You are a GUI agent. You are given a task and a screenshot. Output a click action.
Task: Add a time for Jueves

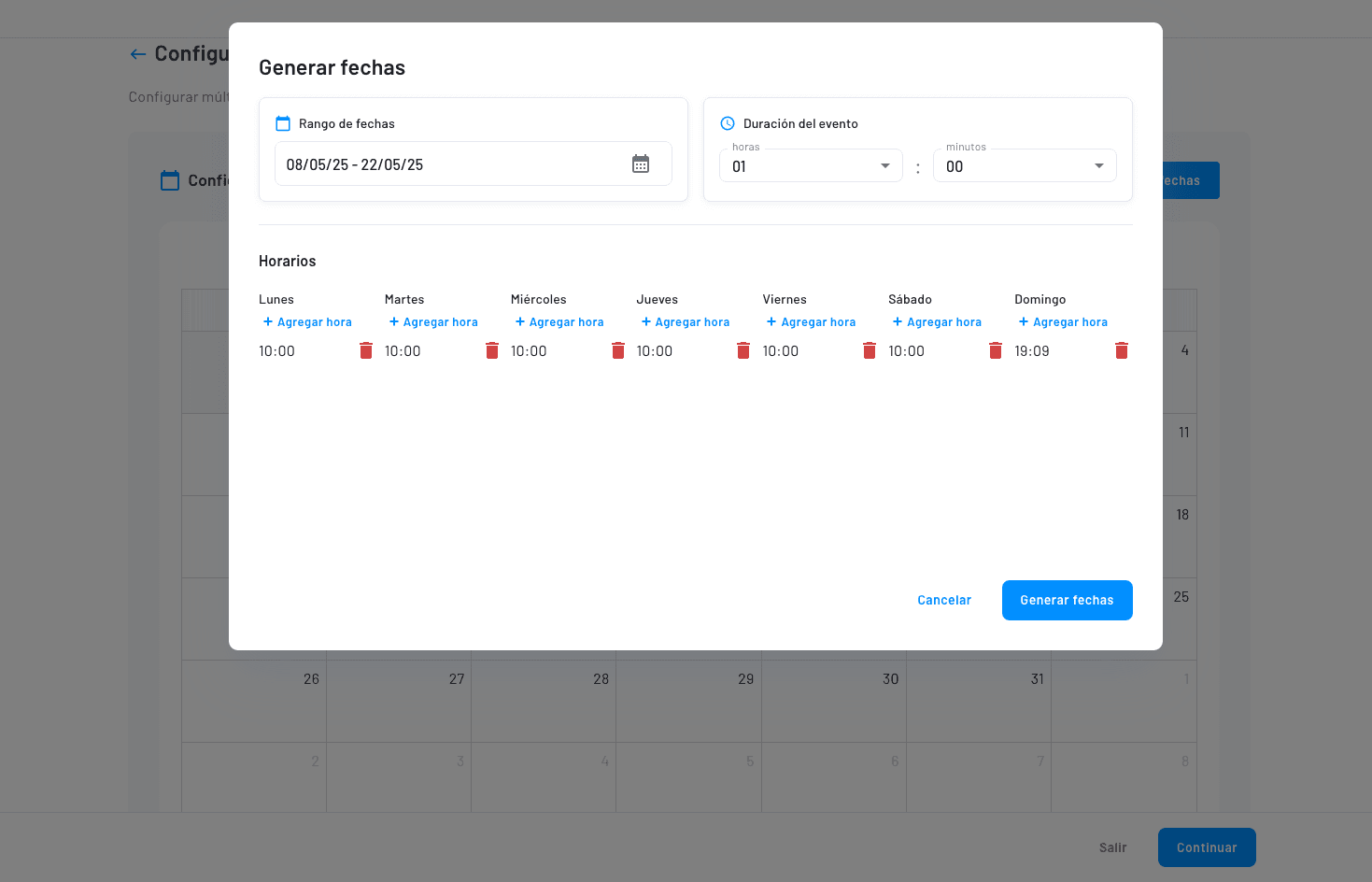pyautogui.click(x=686, y=321)
